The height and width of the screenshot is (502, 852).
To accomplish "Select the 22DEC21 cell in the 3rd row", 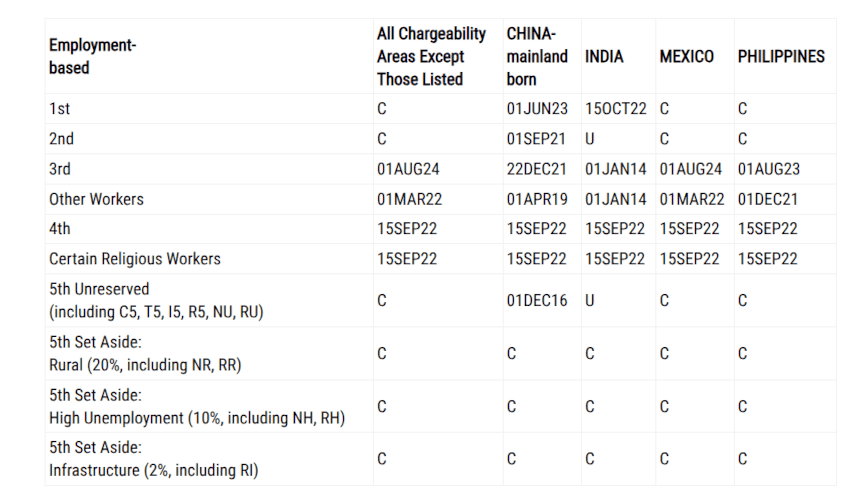I will [x=536, y=169].
